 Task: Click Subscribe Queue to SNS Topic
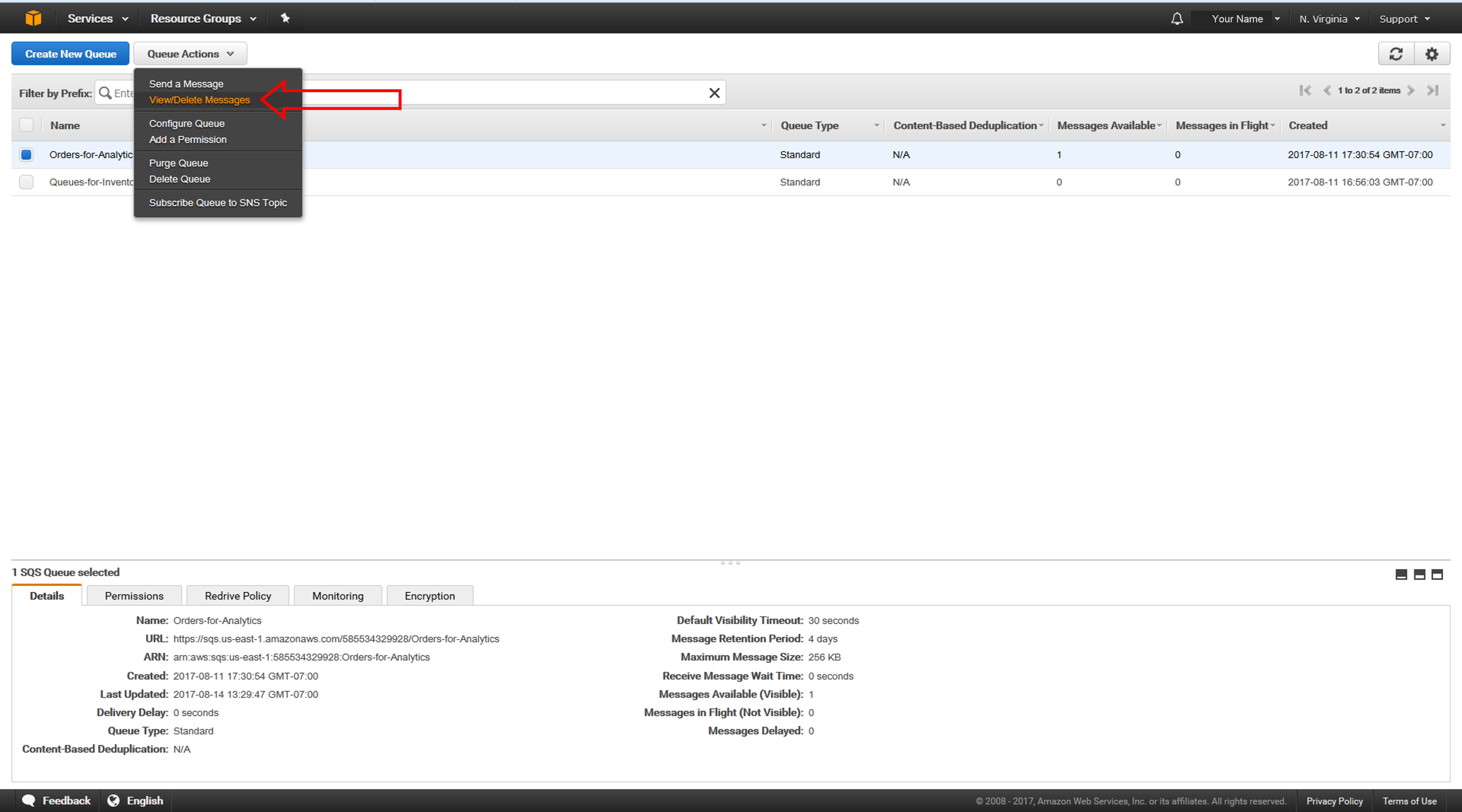[x=218, y=202]
